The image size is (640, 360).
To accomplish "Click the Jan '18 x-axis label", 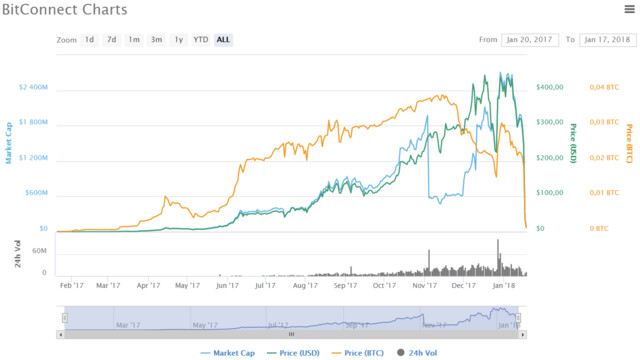I will pos(504,285).
